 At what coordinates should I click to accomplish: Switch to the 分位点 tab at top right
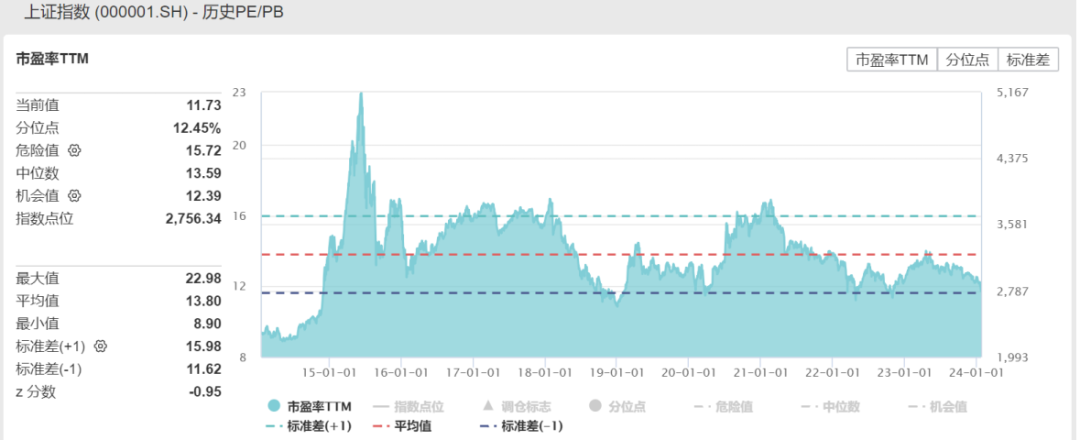(x=967, y=60)
